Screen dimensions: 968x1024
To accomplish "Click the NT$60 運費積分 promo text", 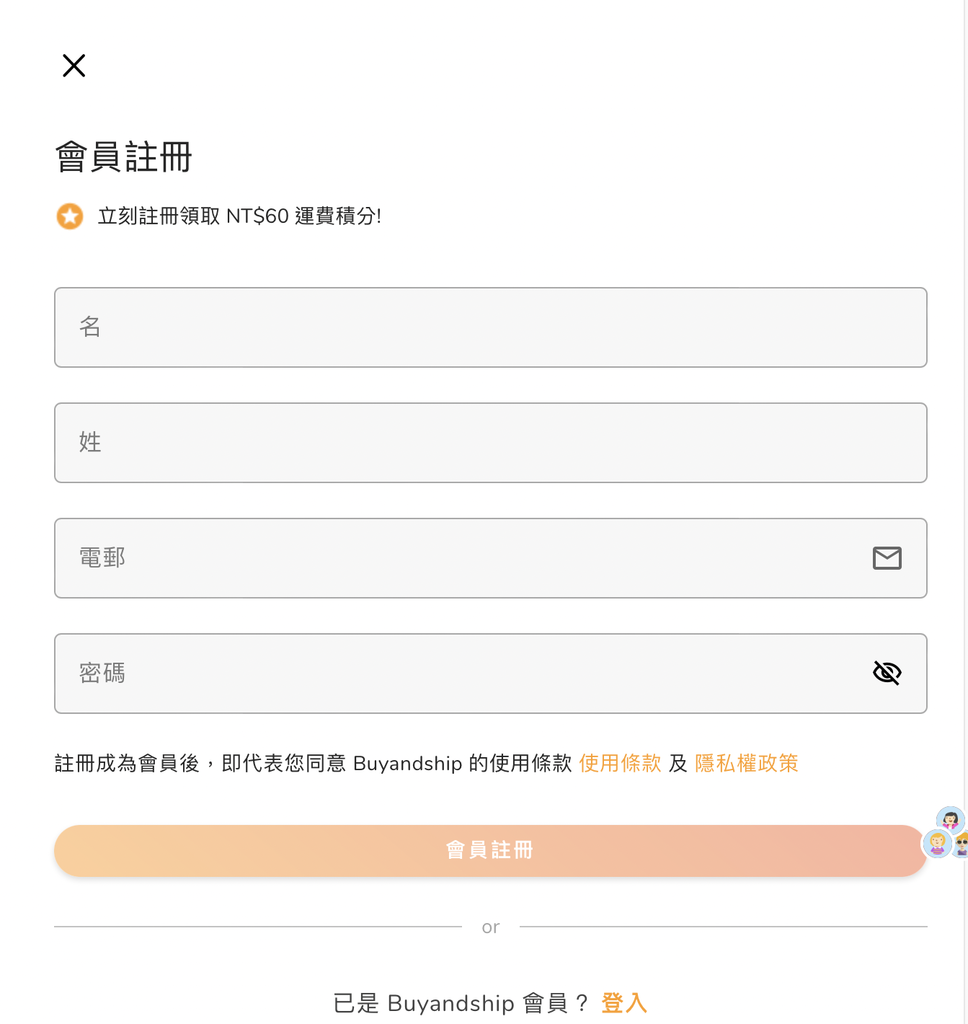I will [239, 216].
